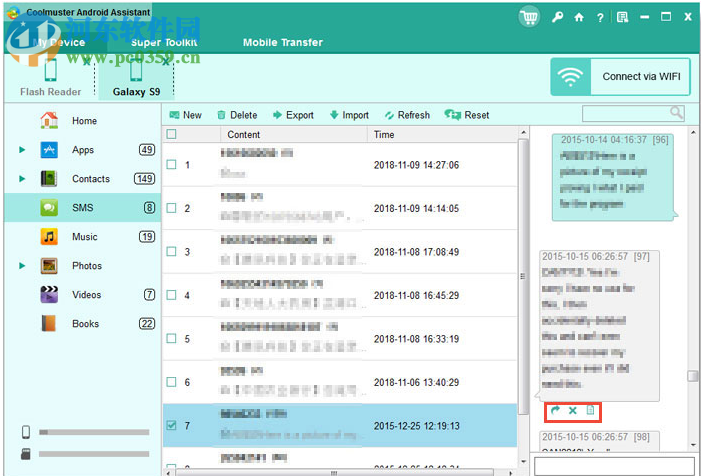Switch to My Device tab
The image size is (701, 476).
pos(59,42)
